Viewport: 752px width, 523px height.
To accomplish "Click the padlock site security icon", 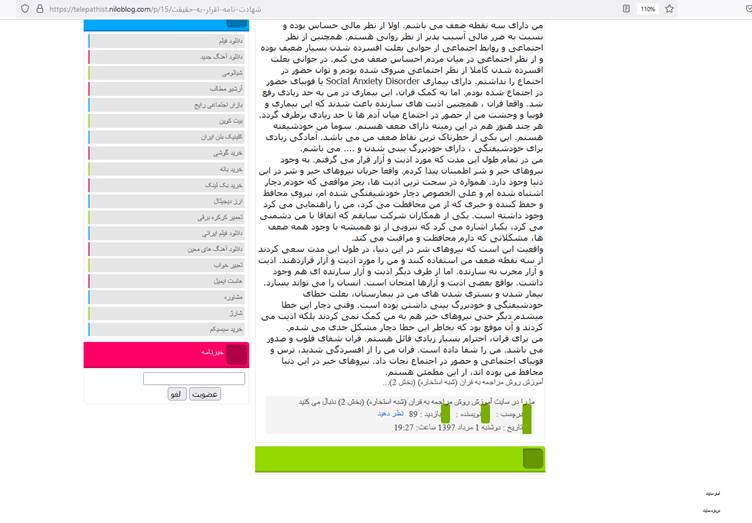I will (40, 9).
